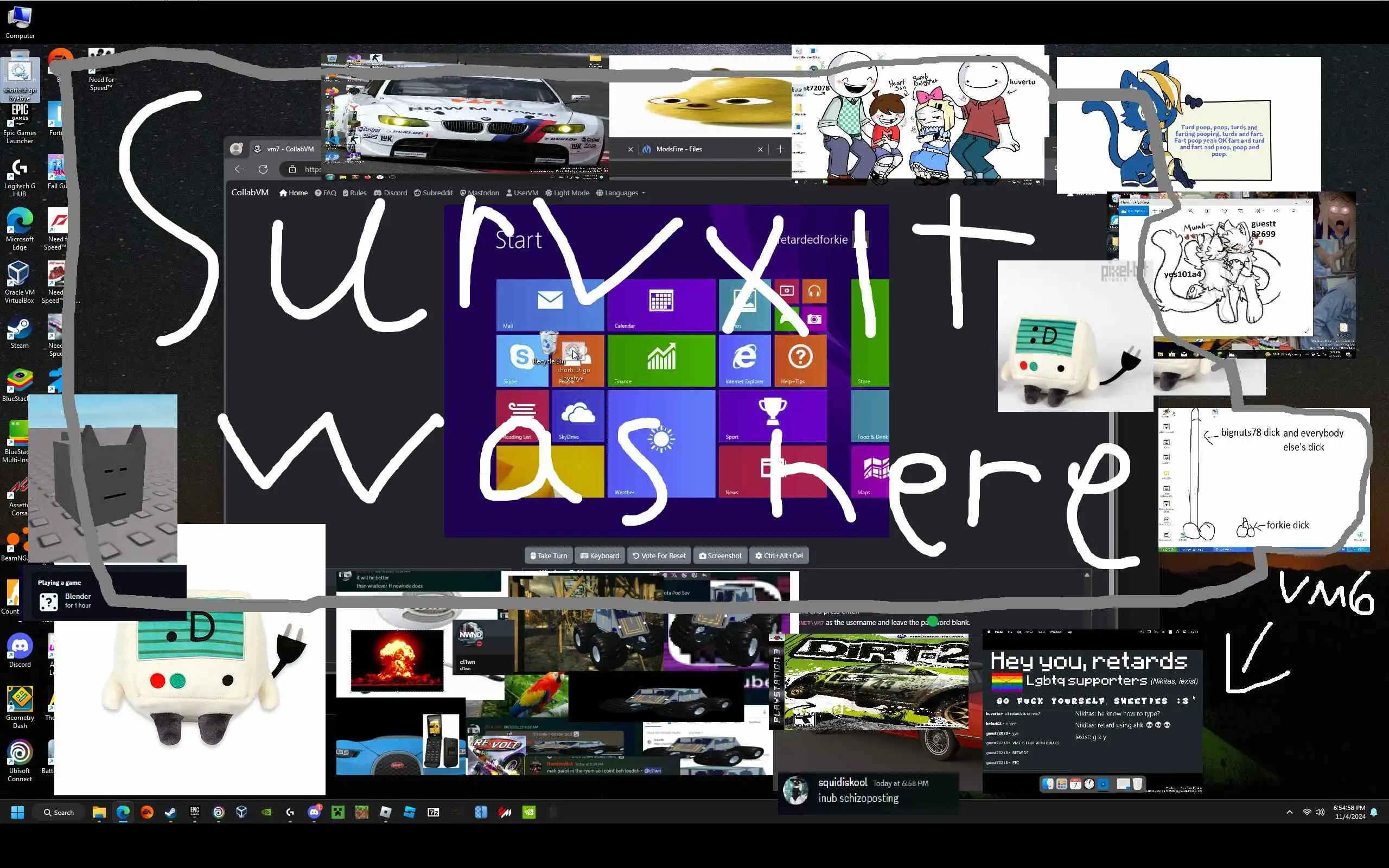Click Ubisoft Connect desktop icon

[x=20, y=753]
